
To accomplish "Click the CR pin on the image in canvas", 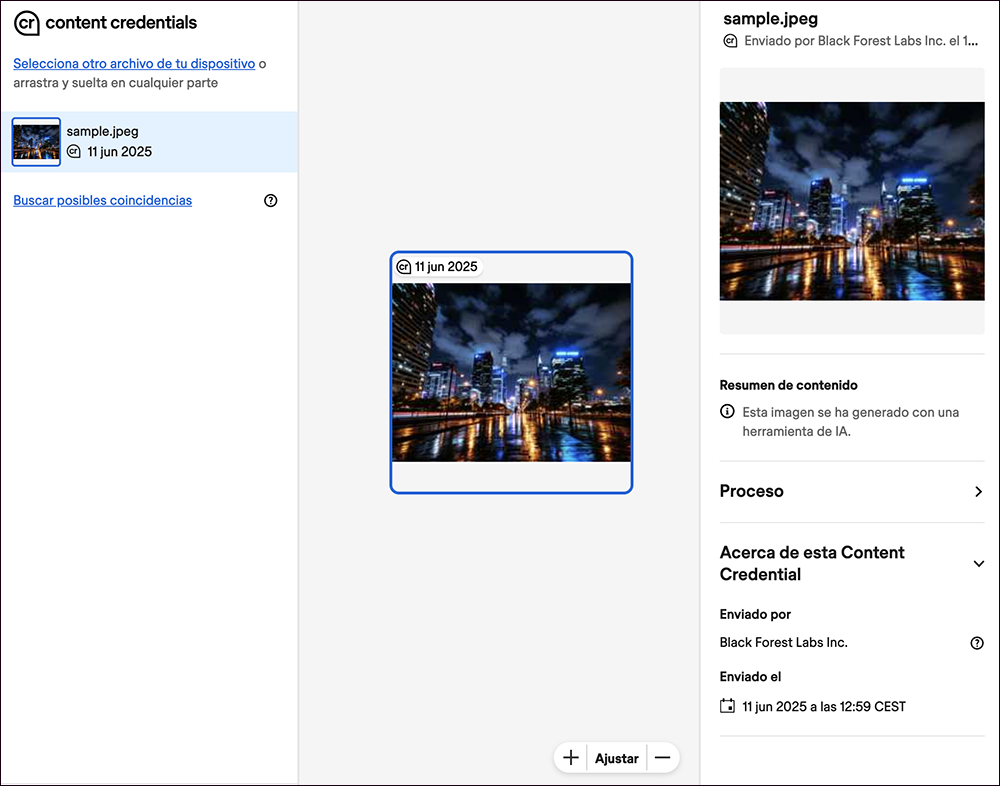I will point(404,266).
